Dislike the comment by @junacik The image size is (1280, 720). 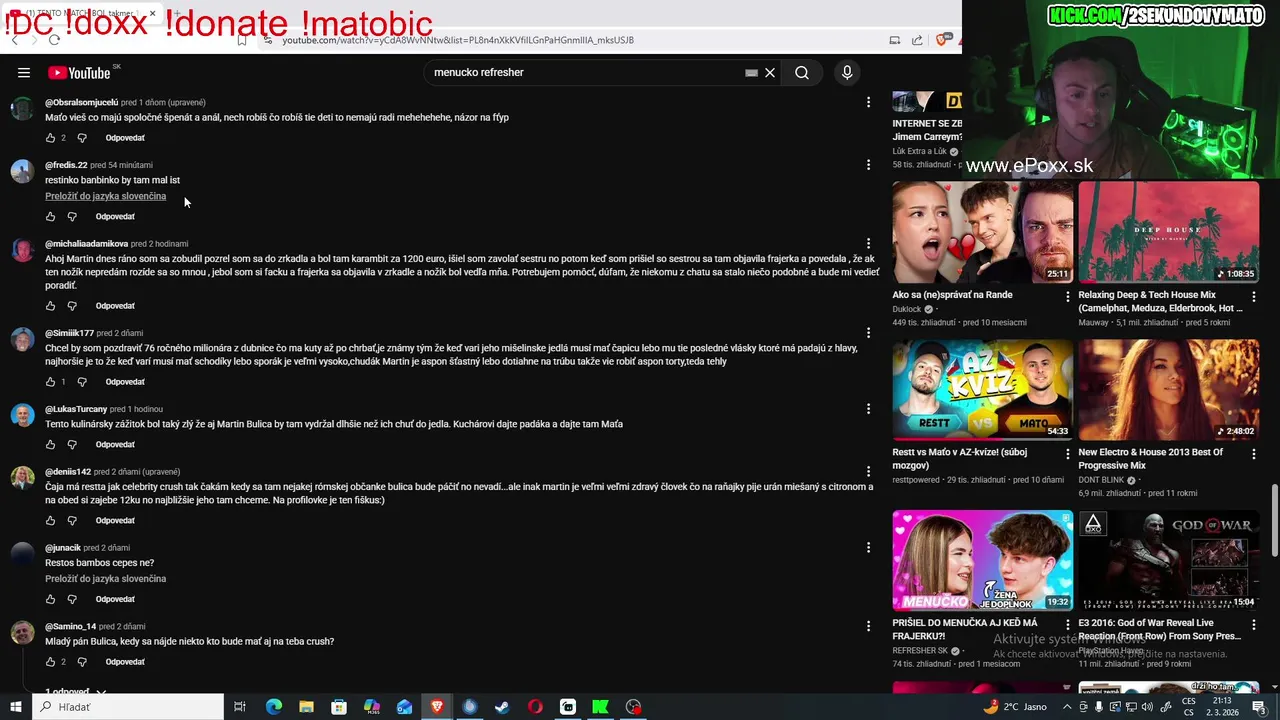click(x=72, y=600)
